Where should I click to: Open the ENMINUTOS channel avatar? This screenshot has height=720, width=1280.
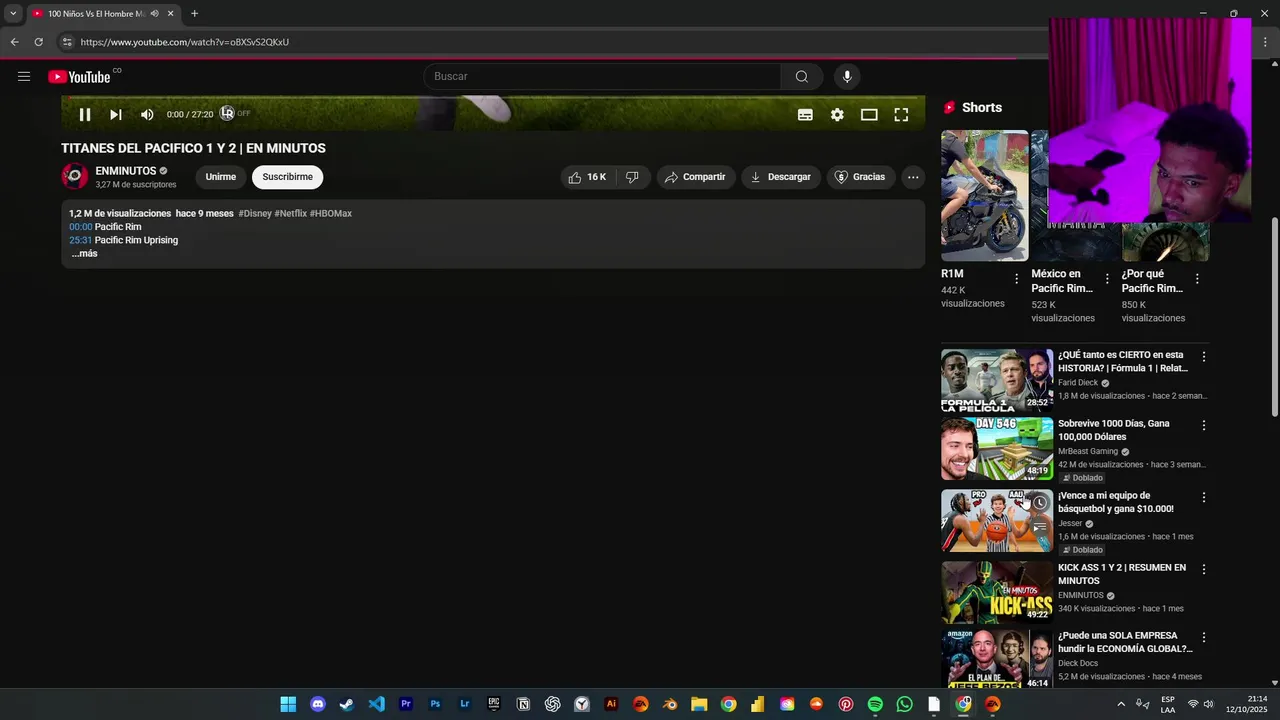tap(75, 177)
